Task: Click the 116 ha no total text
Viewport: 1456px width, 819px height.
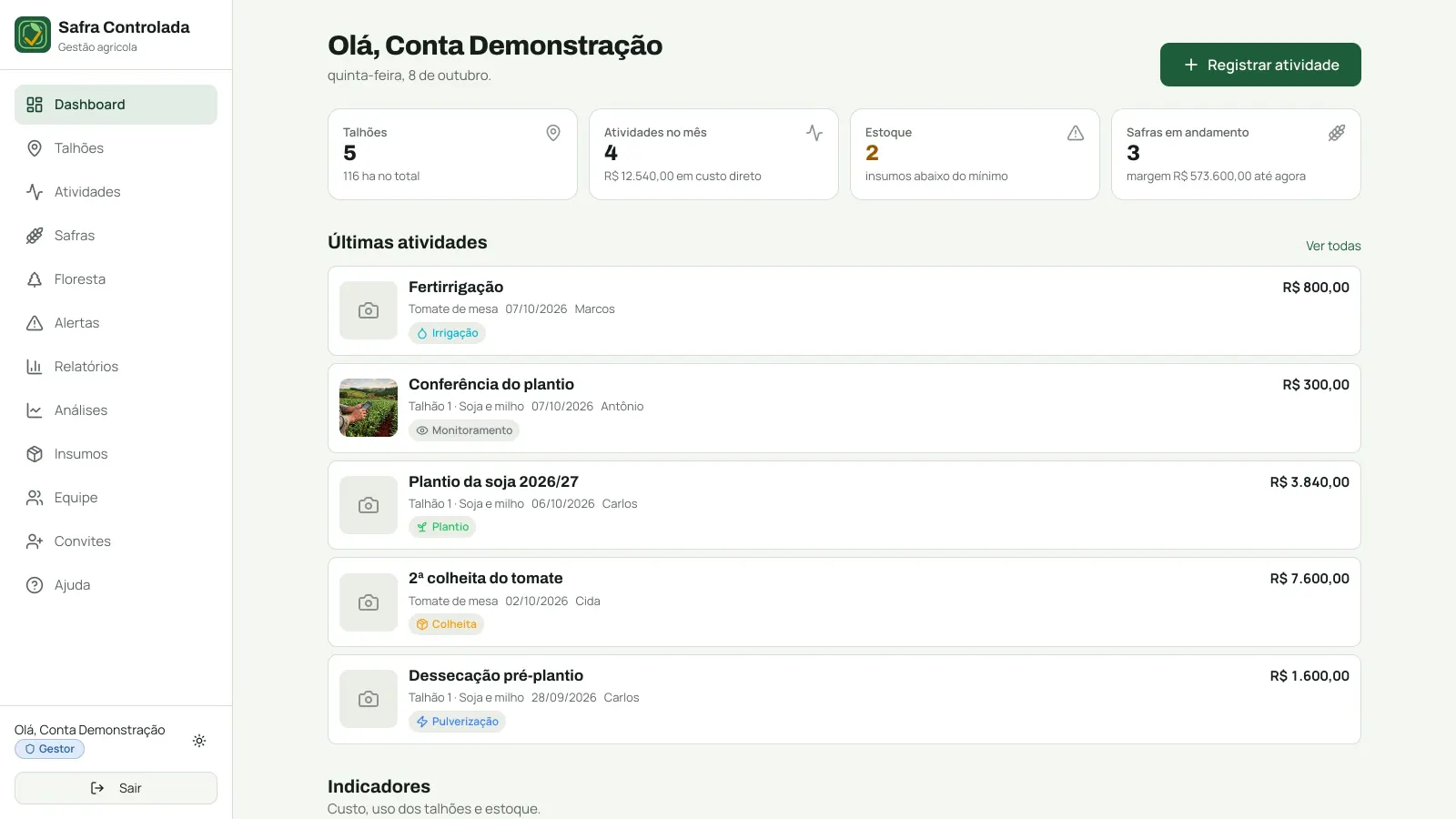Action: pyautogui.click(x=381, y=177)
